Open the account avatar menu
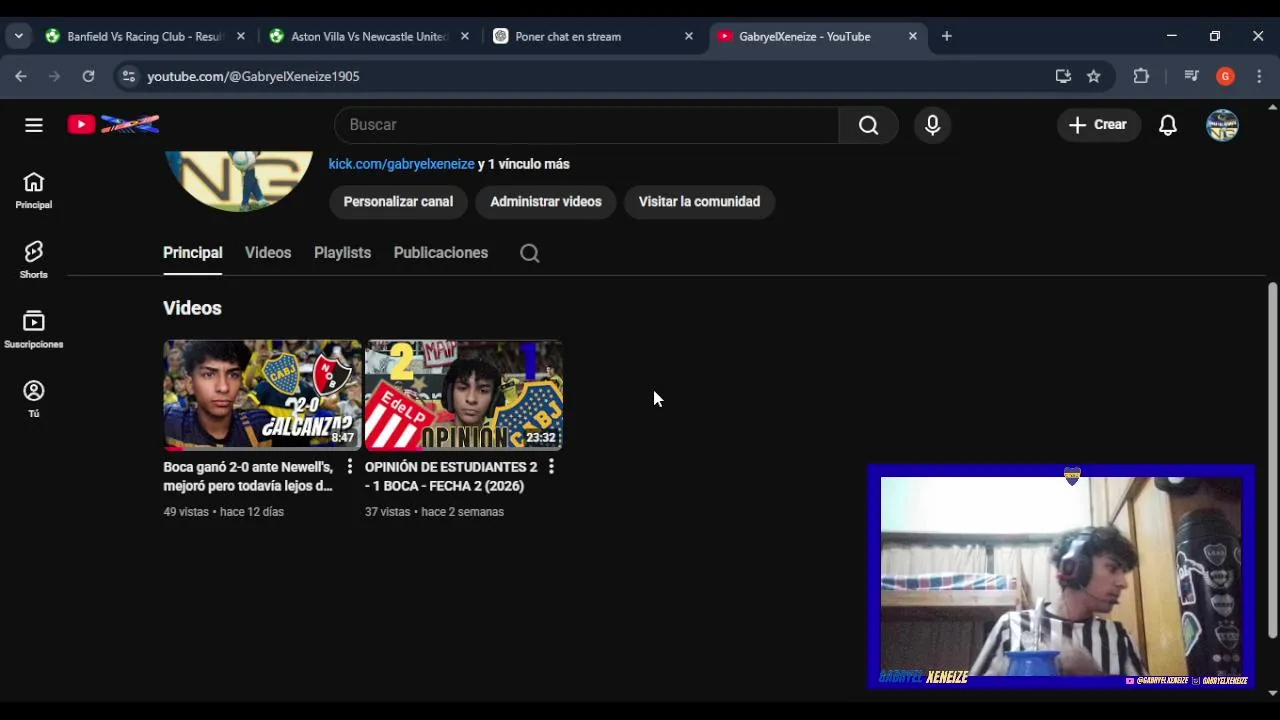 [x=1222, y=125]
